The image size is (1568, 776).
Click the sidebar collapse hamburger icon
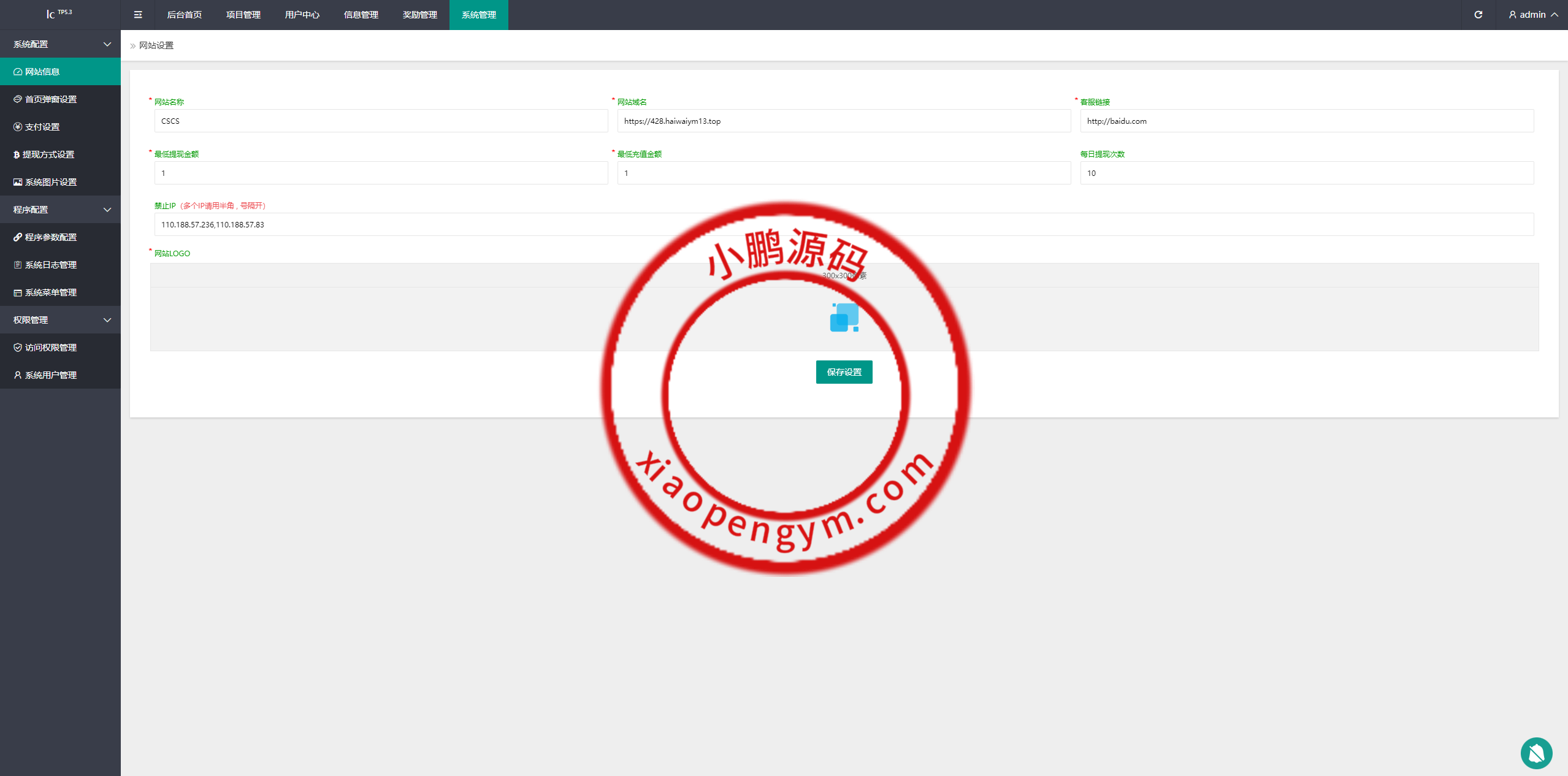(138, 15)
